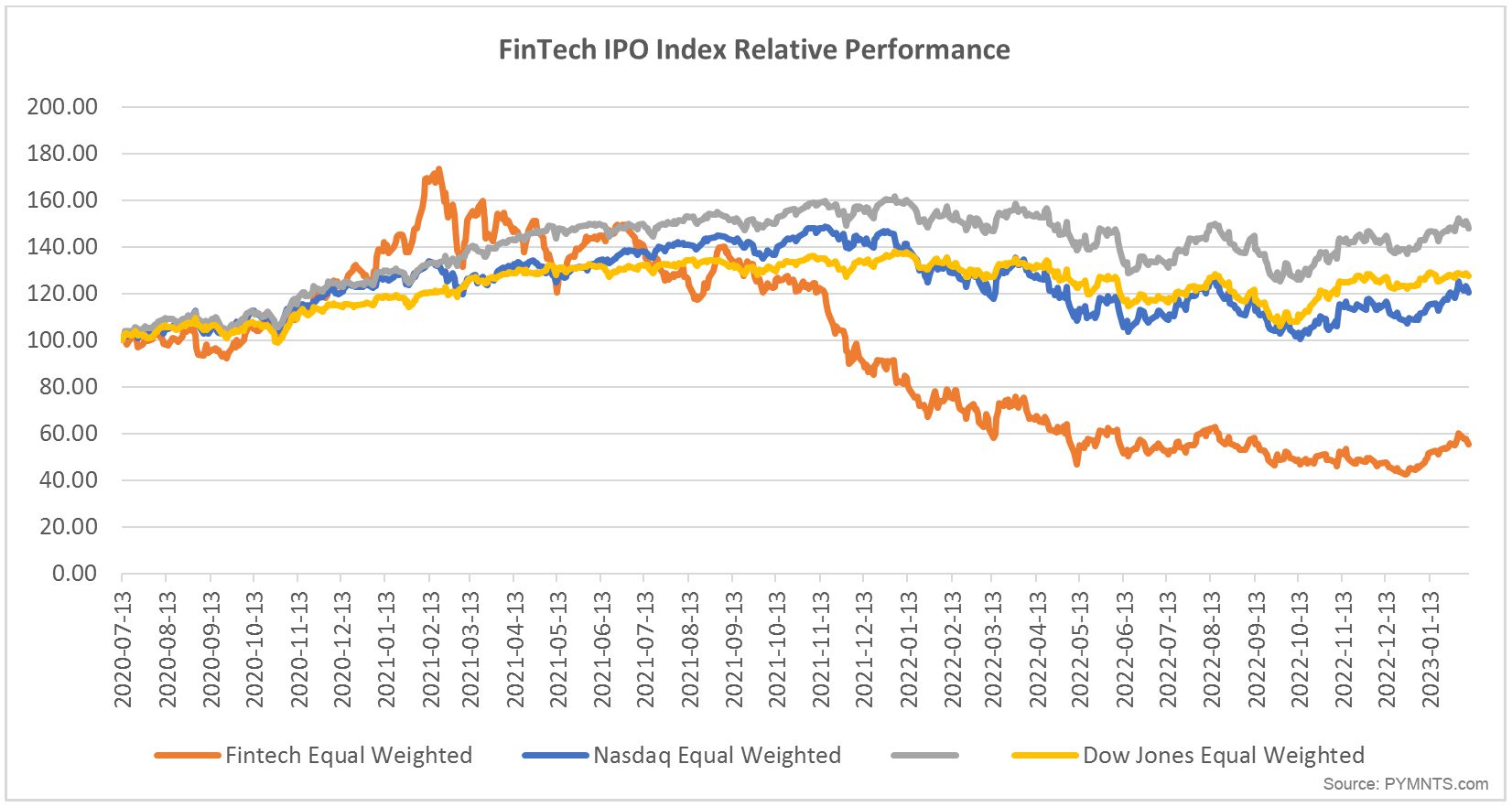Select the Nasdaq Equal Weighted legend label
This screenshot has height=807, width=1512.
pos(717,756)
